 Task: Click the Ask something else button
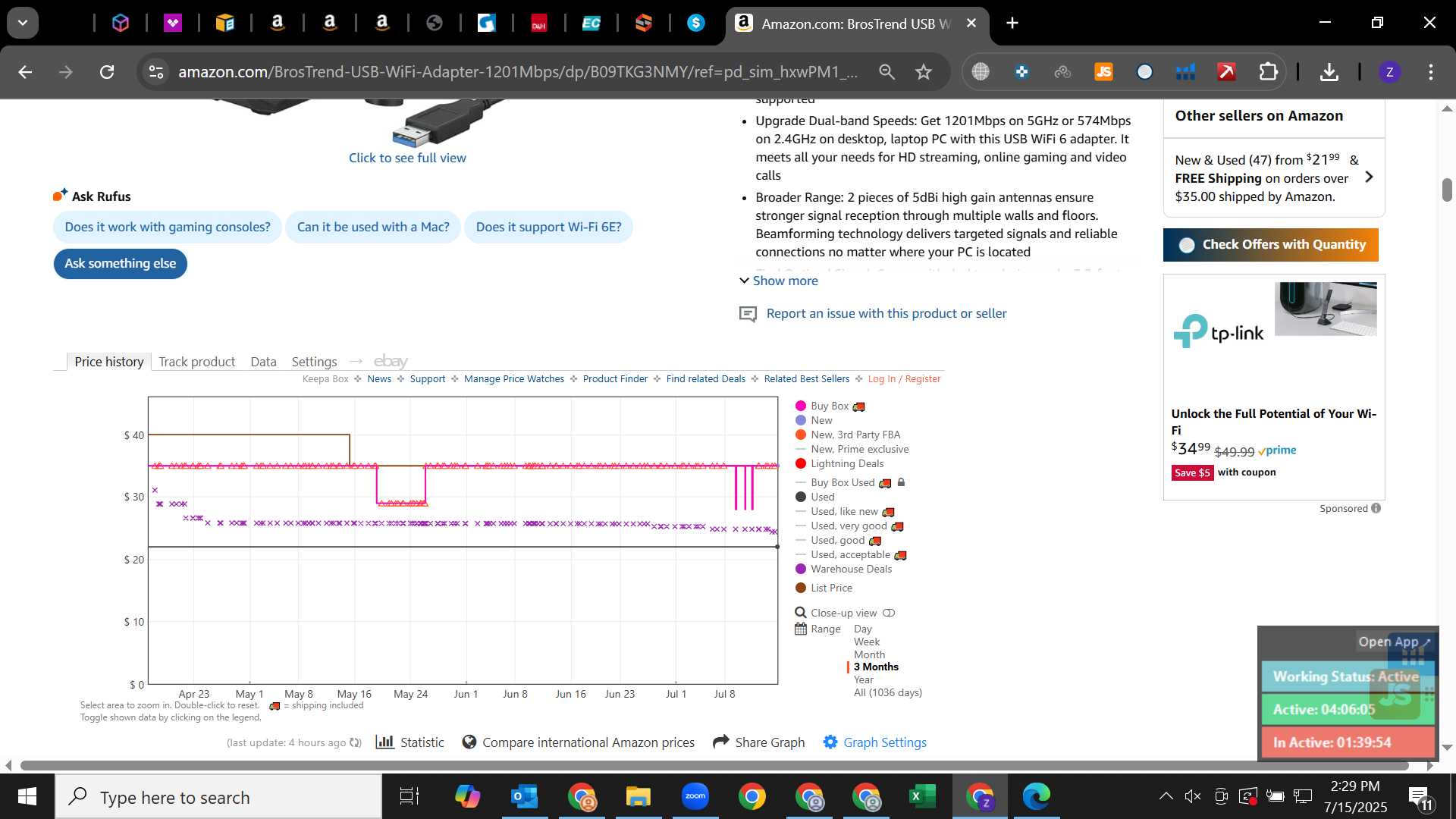coord(120,263)
